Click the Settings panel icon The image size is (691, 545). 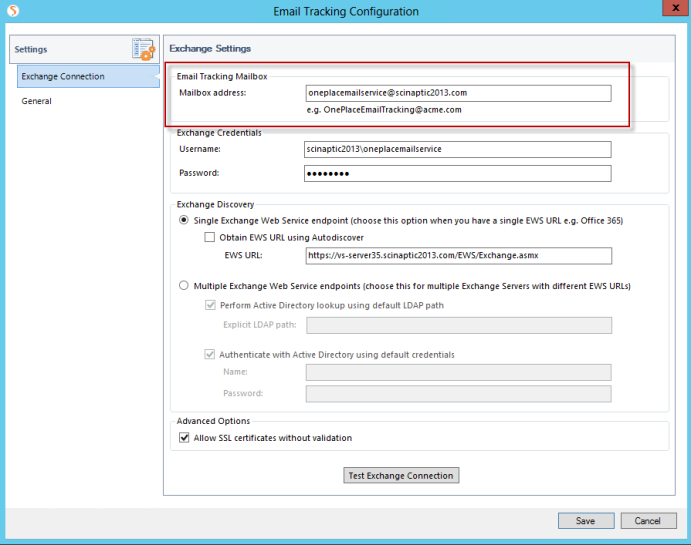[144, 49]
